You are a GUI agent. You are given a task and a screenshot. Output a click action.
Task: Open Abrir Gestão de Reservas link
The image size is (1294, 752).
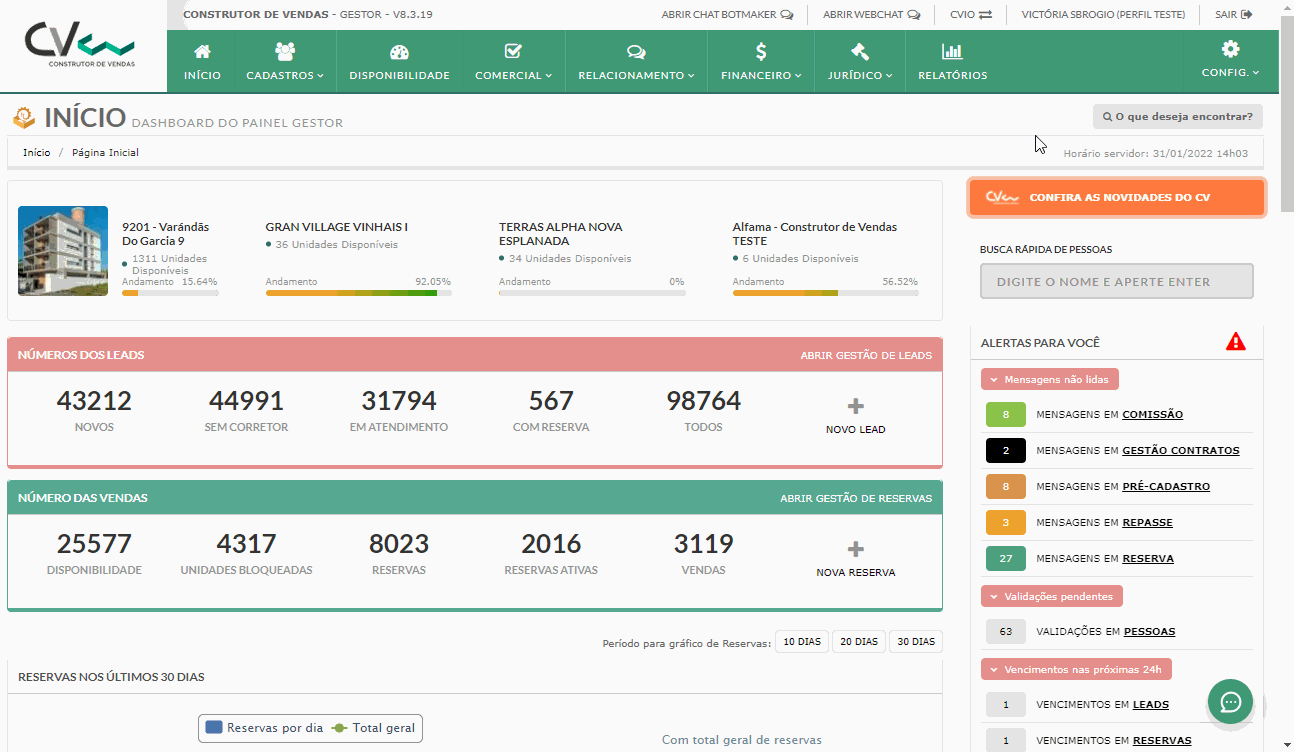click(x=856, y=498)
